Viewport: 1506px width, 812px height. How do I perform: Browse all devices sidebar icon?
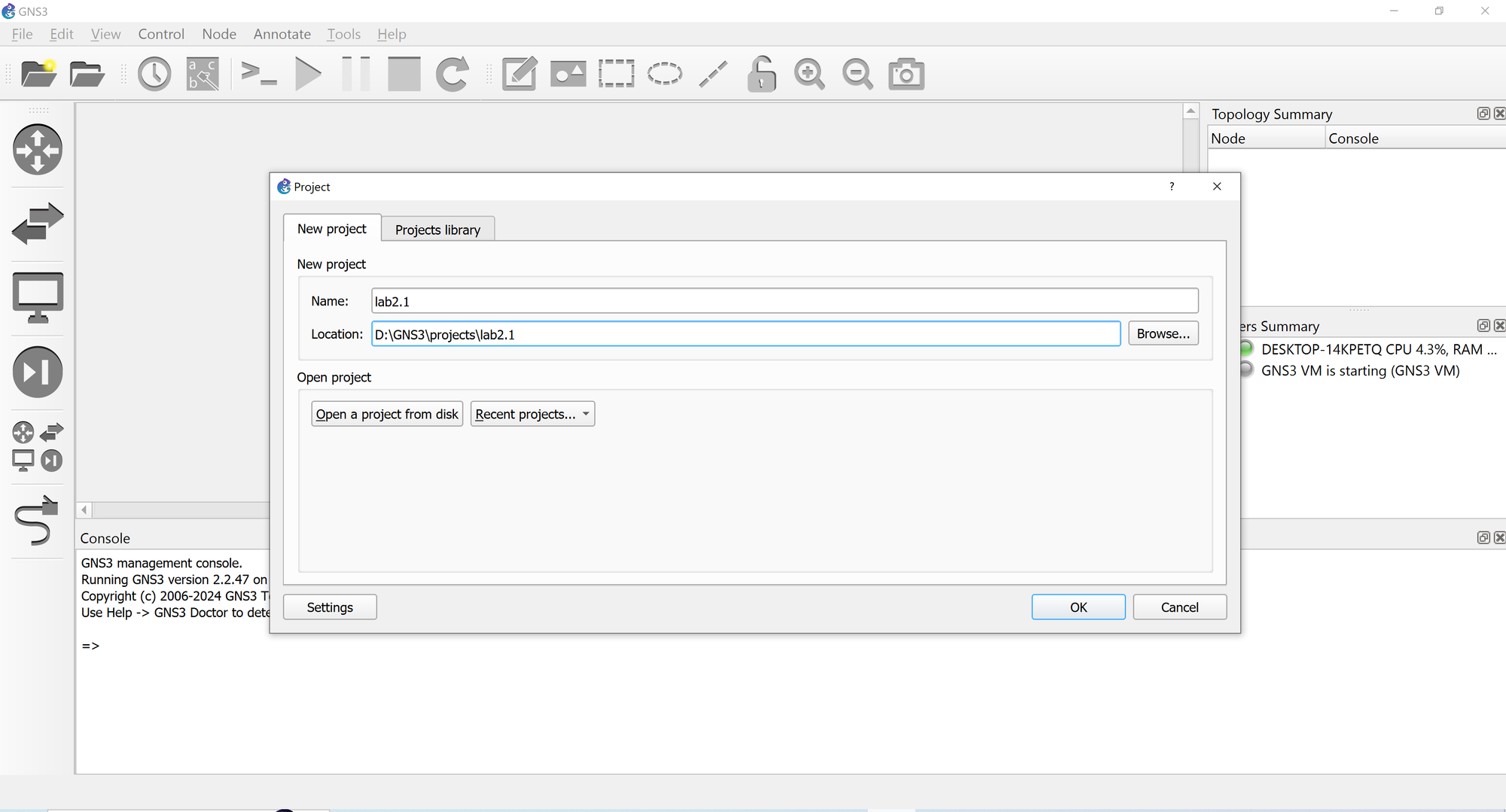(38, 446)
